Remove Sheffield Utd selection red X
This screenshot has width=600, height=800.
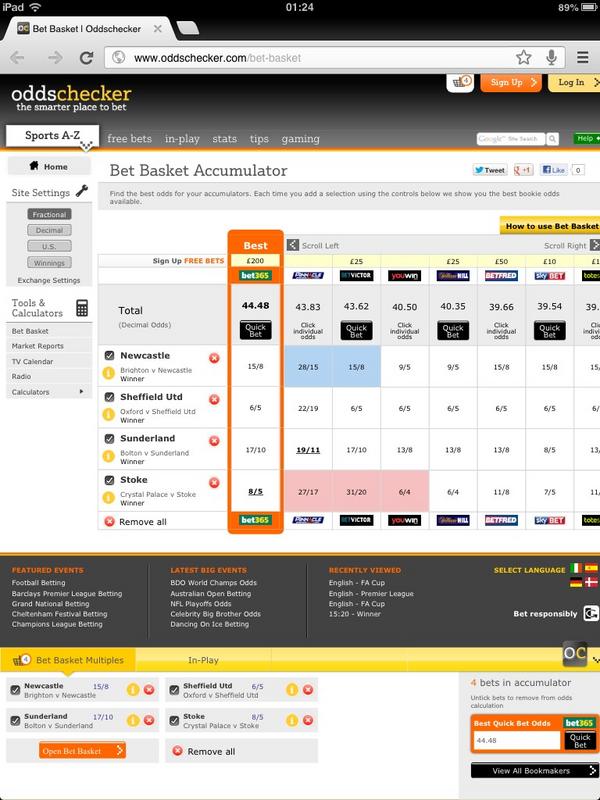[214, 399]
